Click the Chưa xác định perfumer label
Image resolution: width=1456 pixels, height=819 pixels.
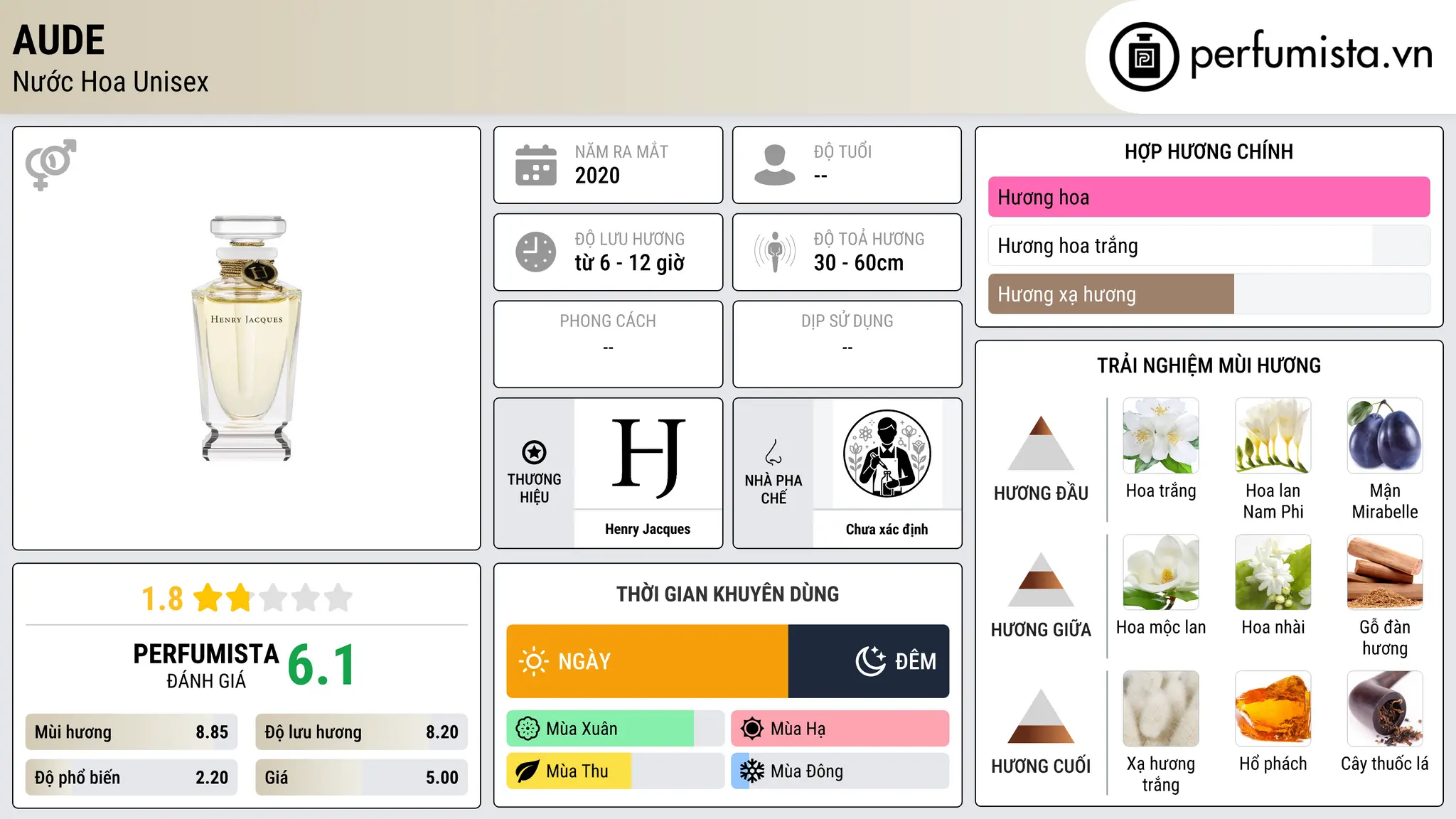pos(887,529)
